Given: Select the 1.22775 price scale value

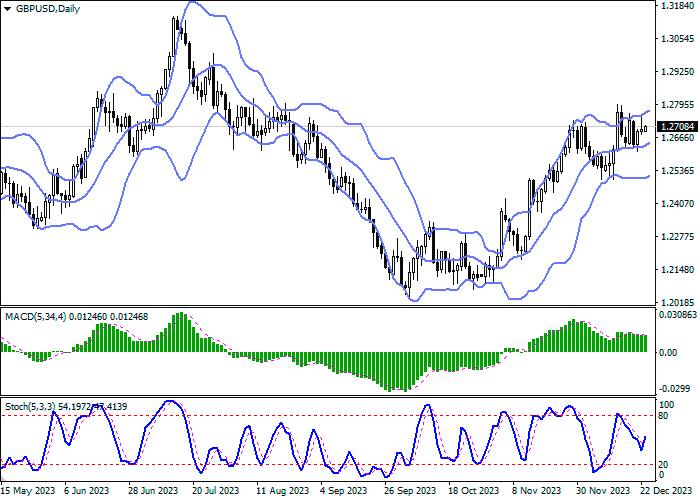Looking at the screenshot, I should [678, 237].
